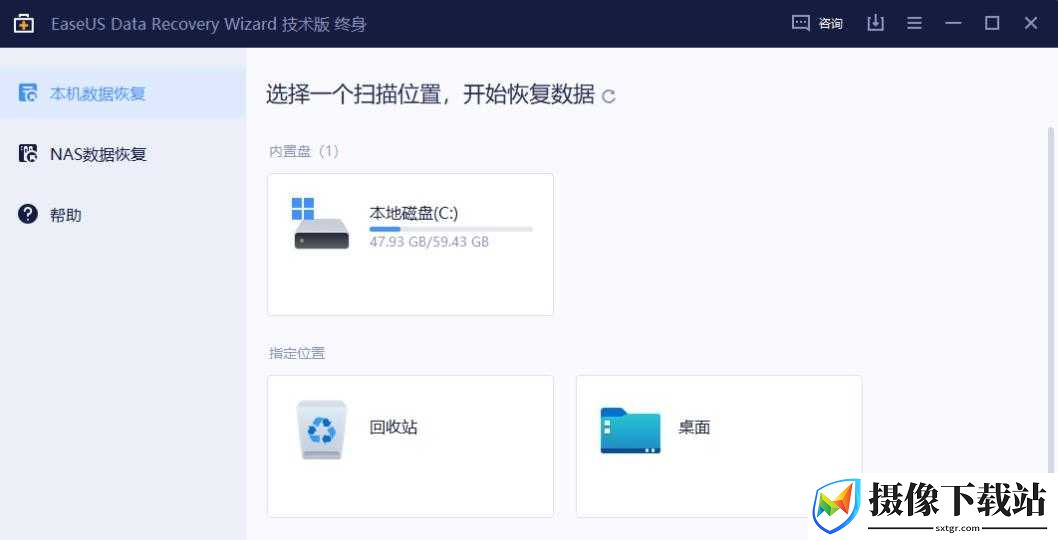The image size is (1058, 540).
Task: Click the vertical scrollbar on the right
Action: (x=1051, y=298)
